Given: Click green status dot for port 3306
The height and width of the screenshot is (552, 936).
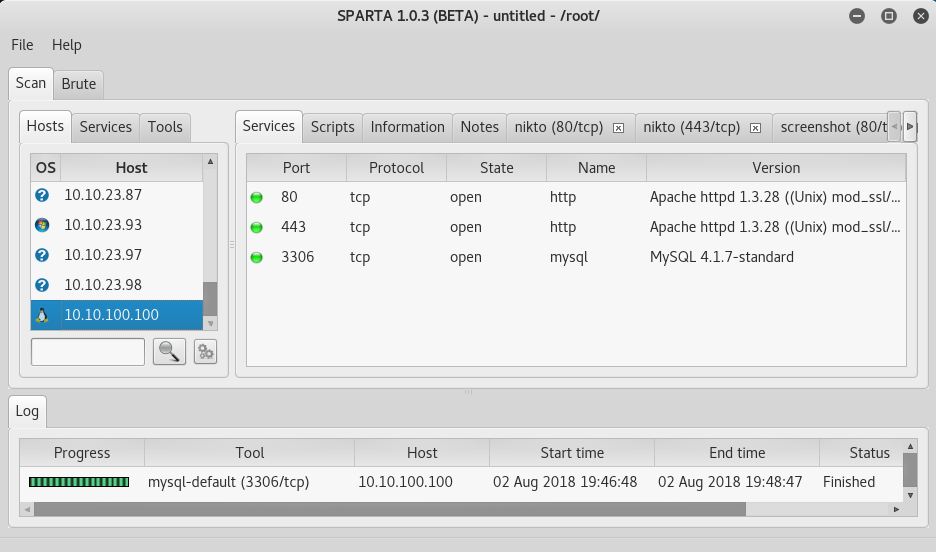Looking at the screenshot, I should pyautogui.click(x=257, y=257).
